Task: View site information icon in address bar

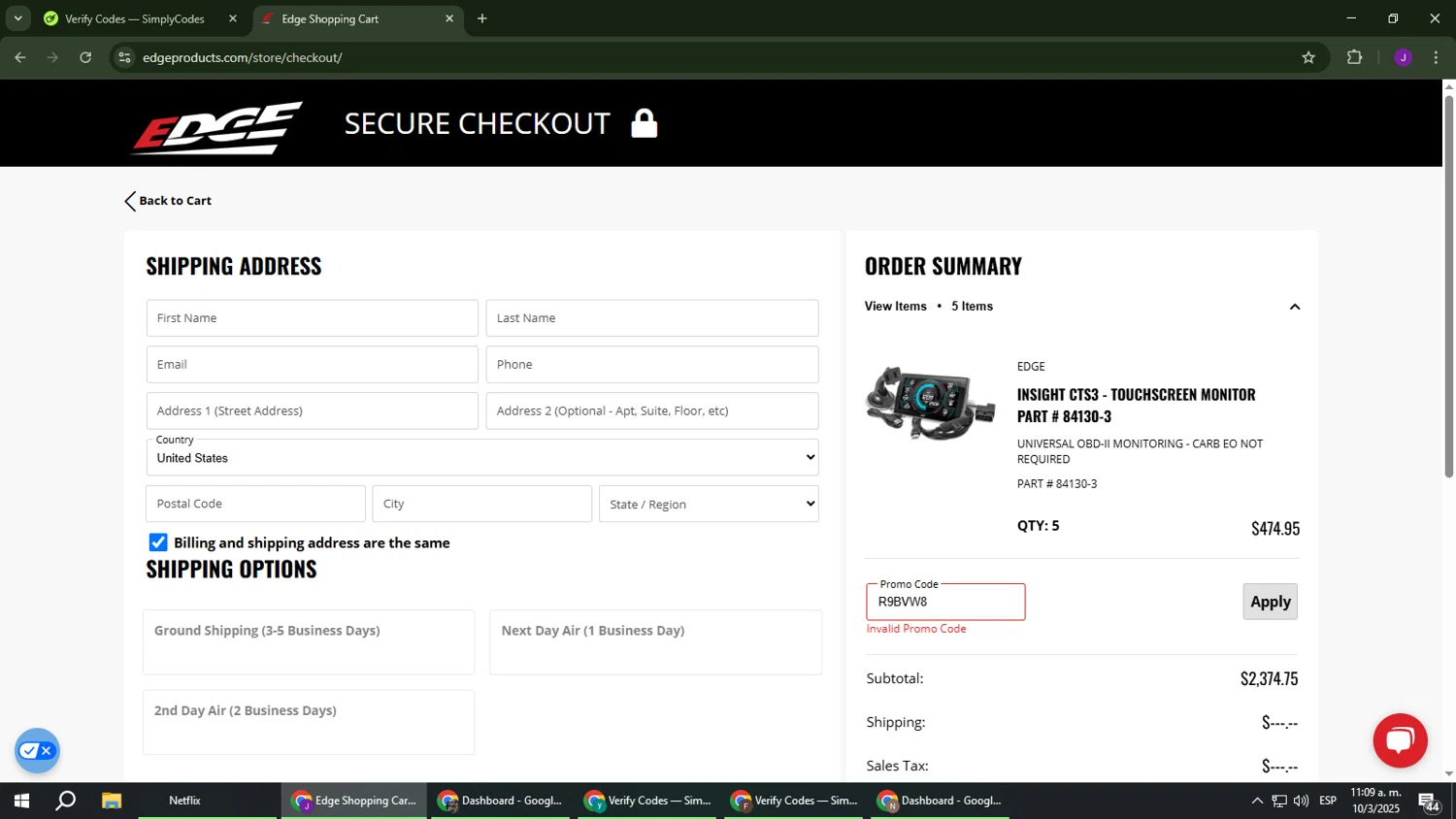Action: [x=124, y=57]
